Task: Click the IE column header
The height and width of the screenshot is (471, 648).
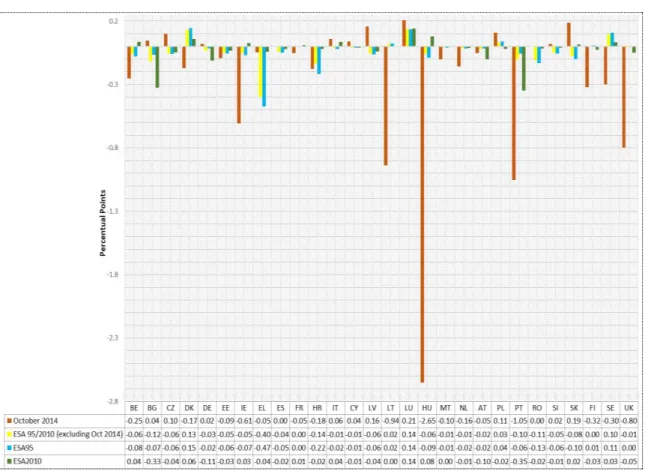Action: [244, 408]
